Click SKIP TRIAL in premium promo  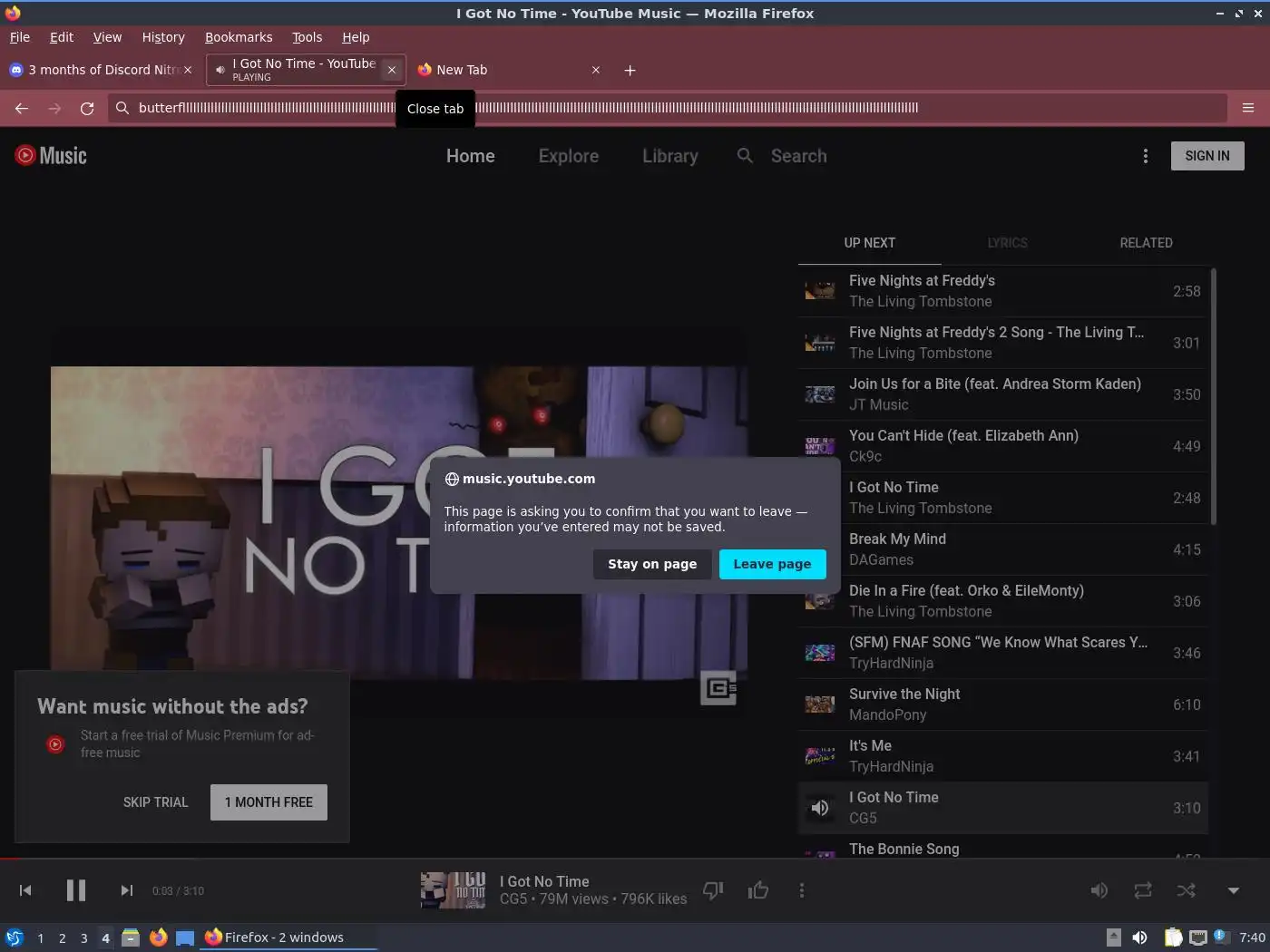pyautogui.click(x=156, y=802)
